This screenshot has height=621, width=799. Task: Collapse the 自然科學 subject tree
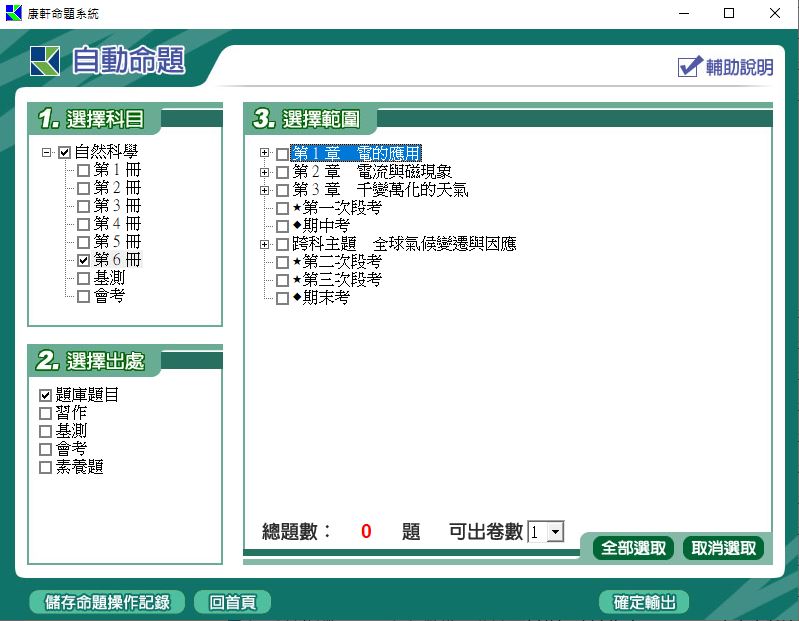pos(47,153)
